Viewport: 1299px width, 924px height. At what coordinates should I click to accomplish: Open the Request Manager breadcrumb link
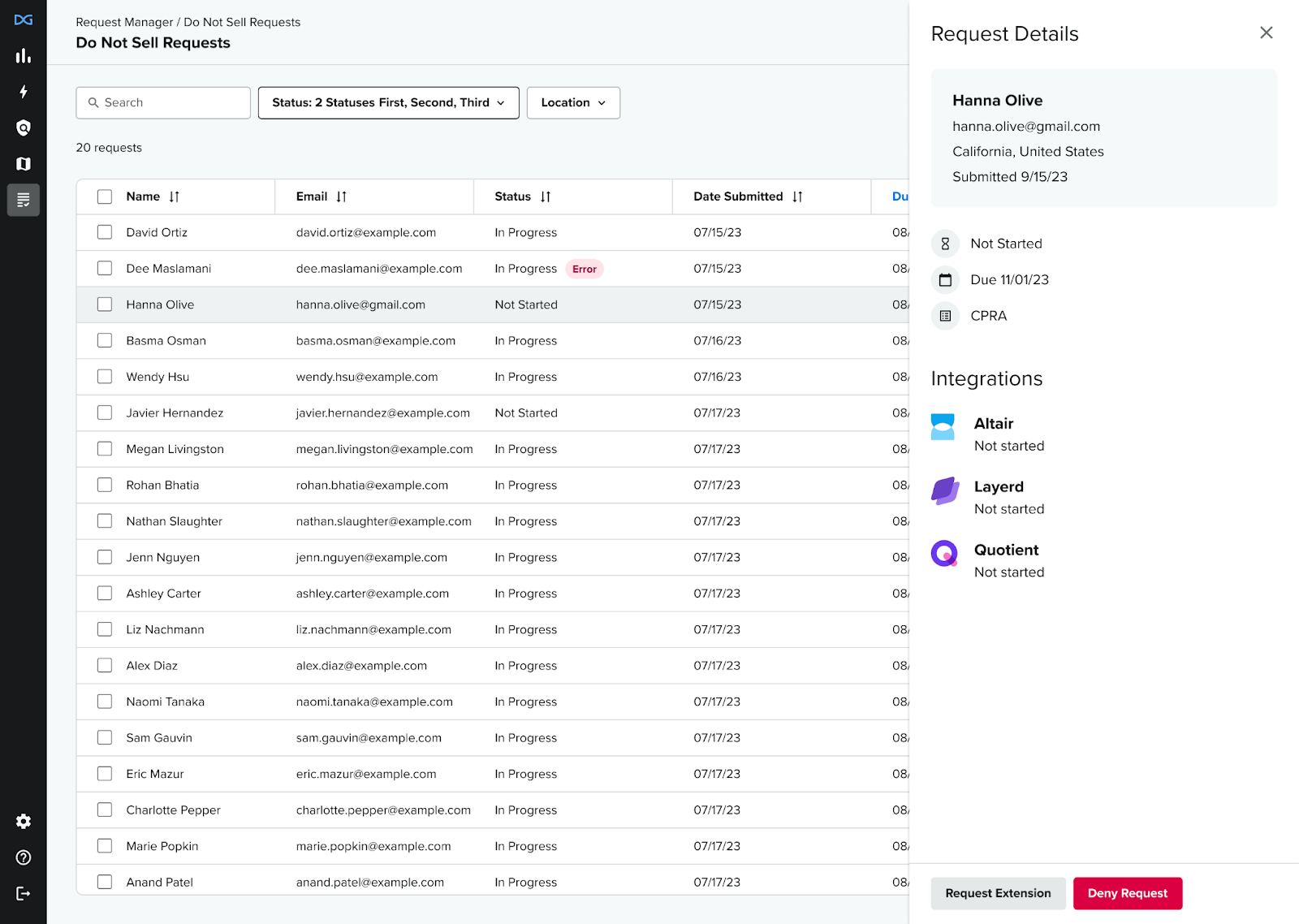[124, 22]
